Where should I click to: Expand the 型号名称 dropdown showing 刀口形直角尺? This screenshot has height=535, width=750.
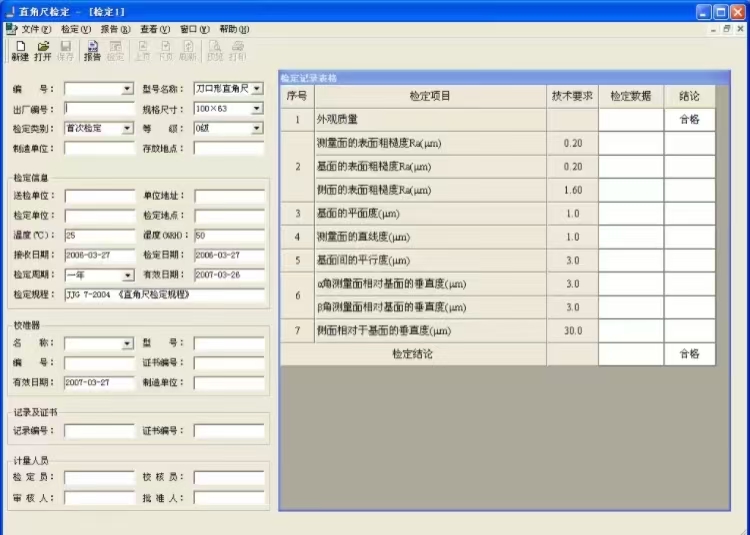257,89
